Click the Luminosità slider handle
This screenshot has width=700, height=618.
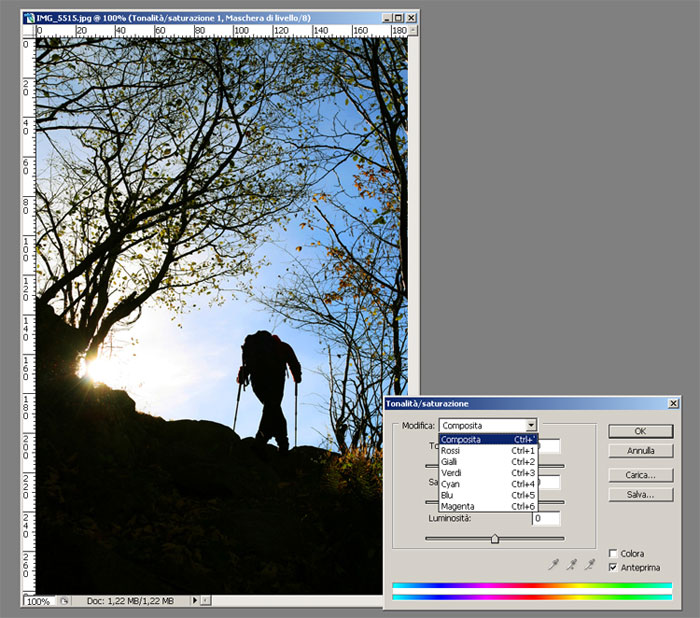point(494,539)
